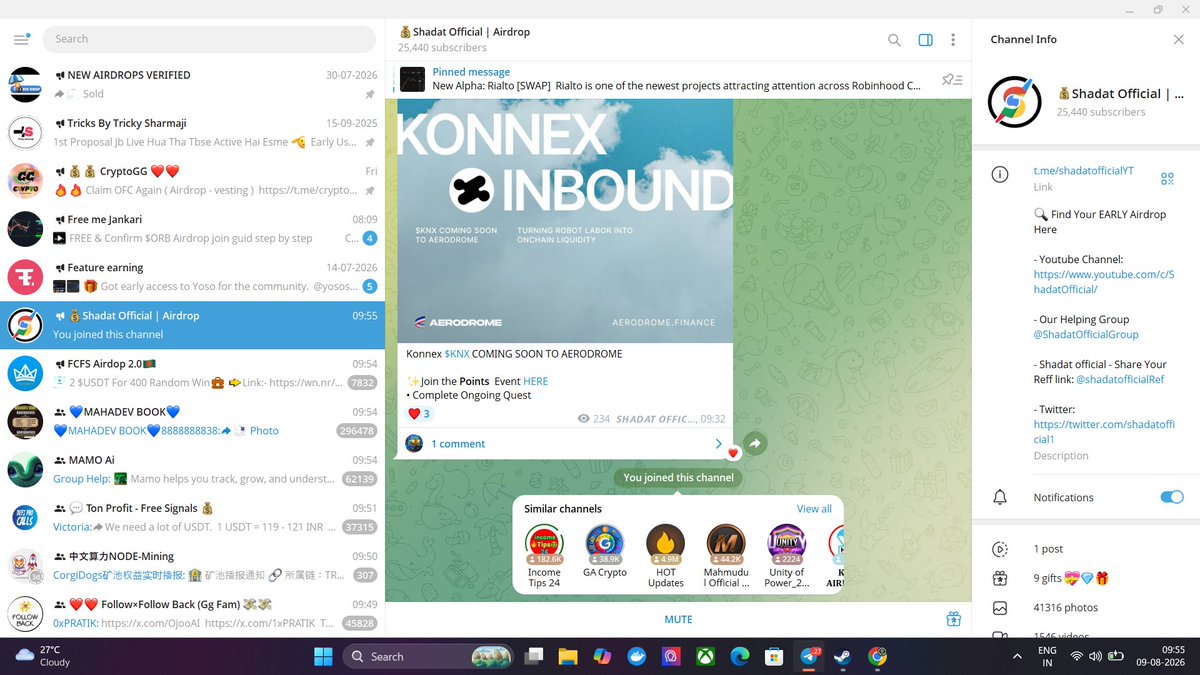Click View all similar channels
This screenshot has width=1200, height=675.
point(813,509)
